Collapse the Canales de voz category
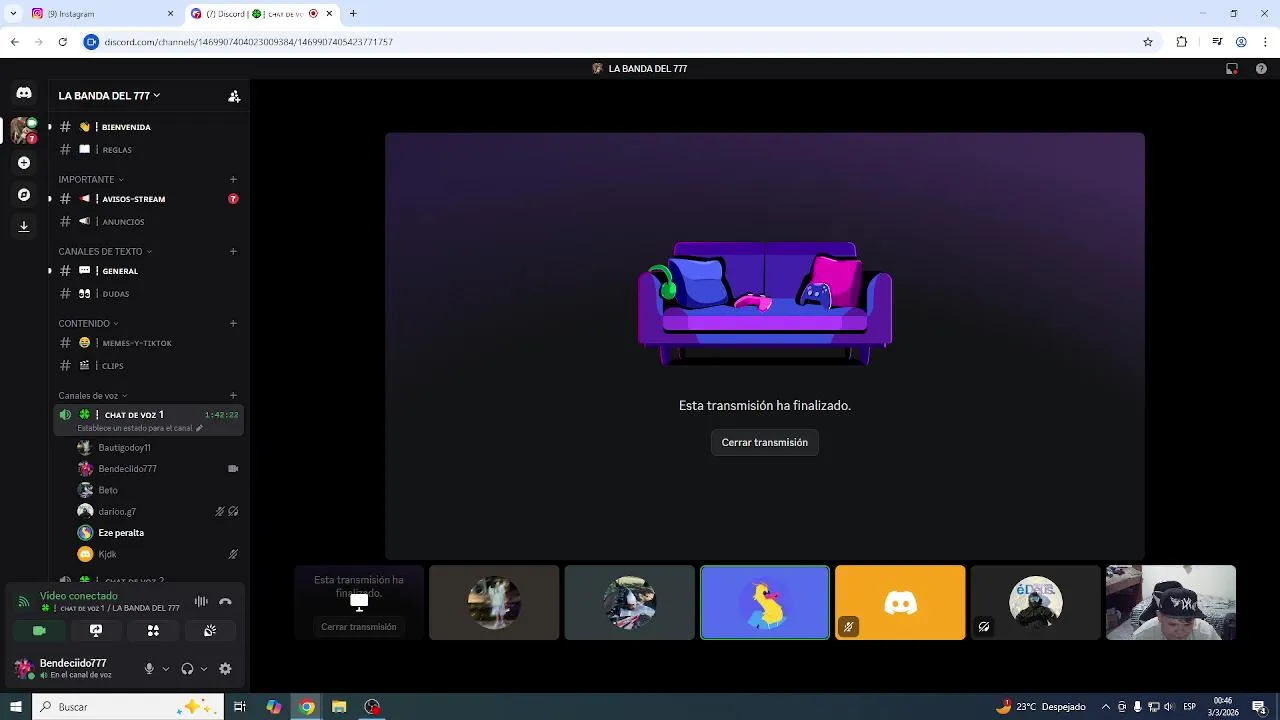This screenshot has width=1280, height=720. [93, 396]
